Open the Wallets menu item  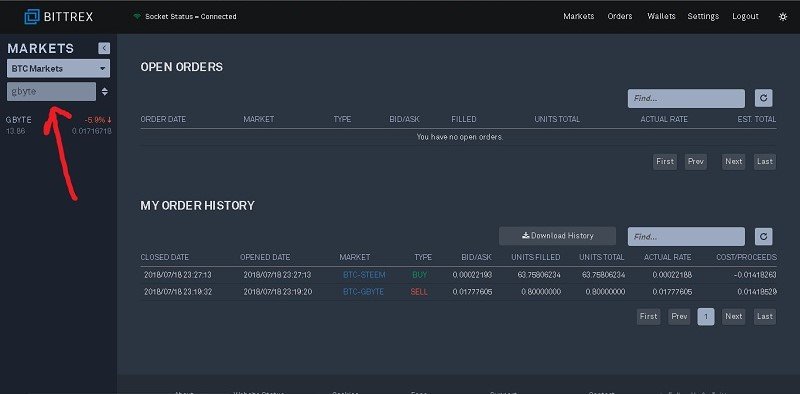click(x=661, y=16)
